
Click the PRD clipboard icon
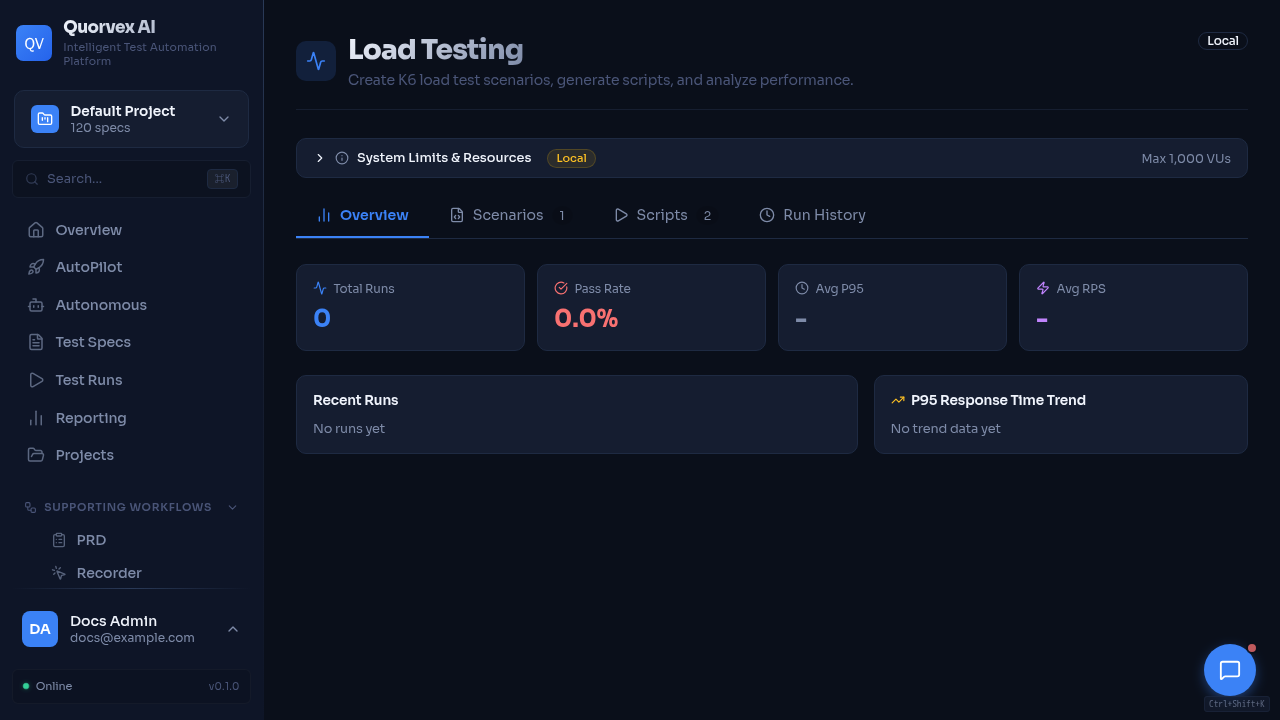click(x=59, y=540)
